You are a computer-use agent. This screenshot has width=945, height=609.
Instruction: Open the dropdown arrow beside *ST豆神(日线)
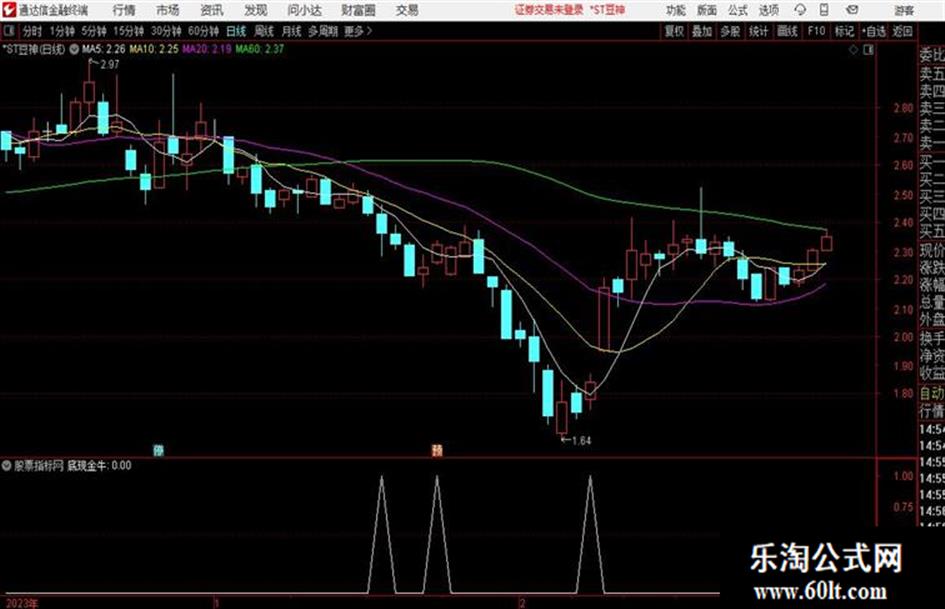click(74, 49)
